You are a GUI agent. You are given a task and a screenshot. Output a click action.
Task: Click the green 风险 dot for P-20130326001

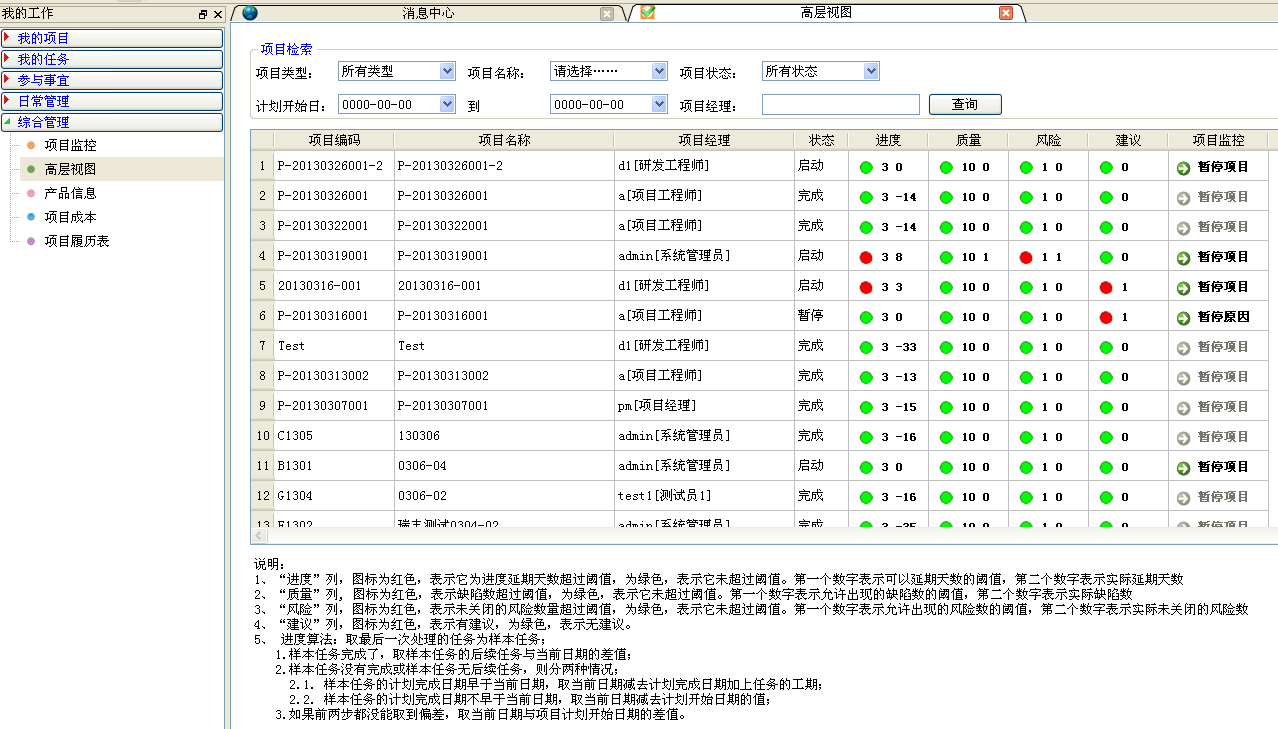[x=1026, y=197]
